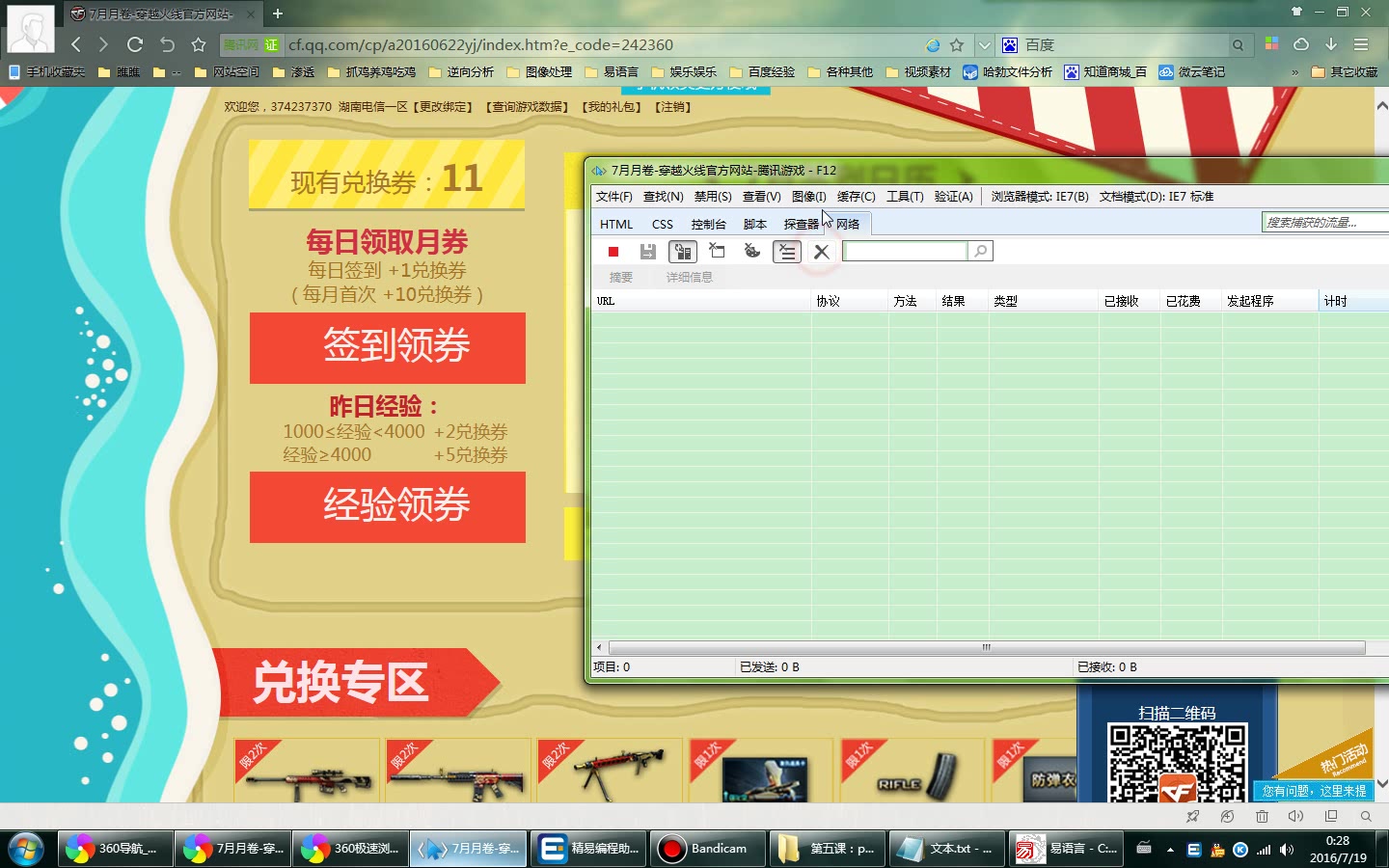This screenshot has width=1389, height=868.
Task: Click the browser forward arrow
Action: click(x=103, y=44)
